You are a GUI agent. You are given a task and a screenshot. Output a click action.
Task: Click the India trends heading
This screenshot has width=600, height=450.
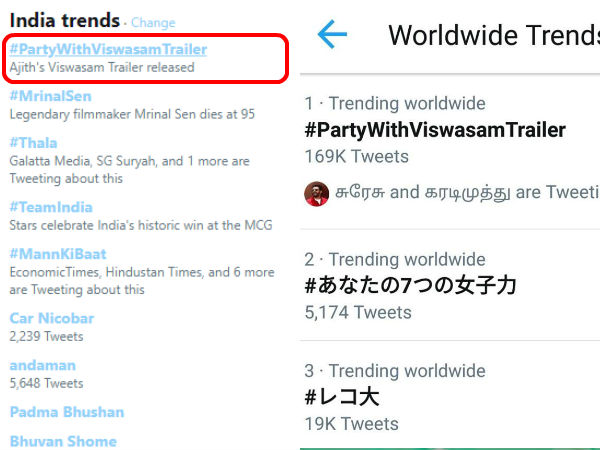[64, 21]
